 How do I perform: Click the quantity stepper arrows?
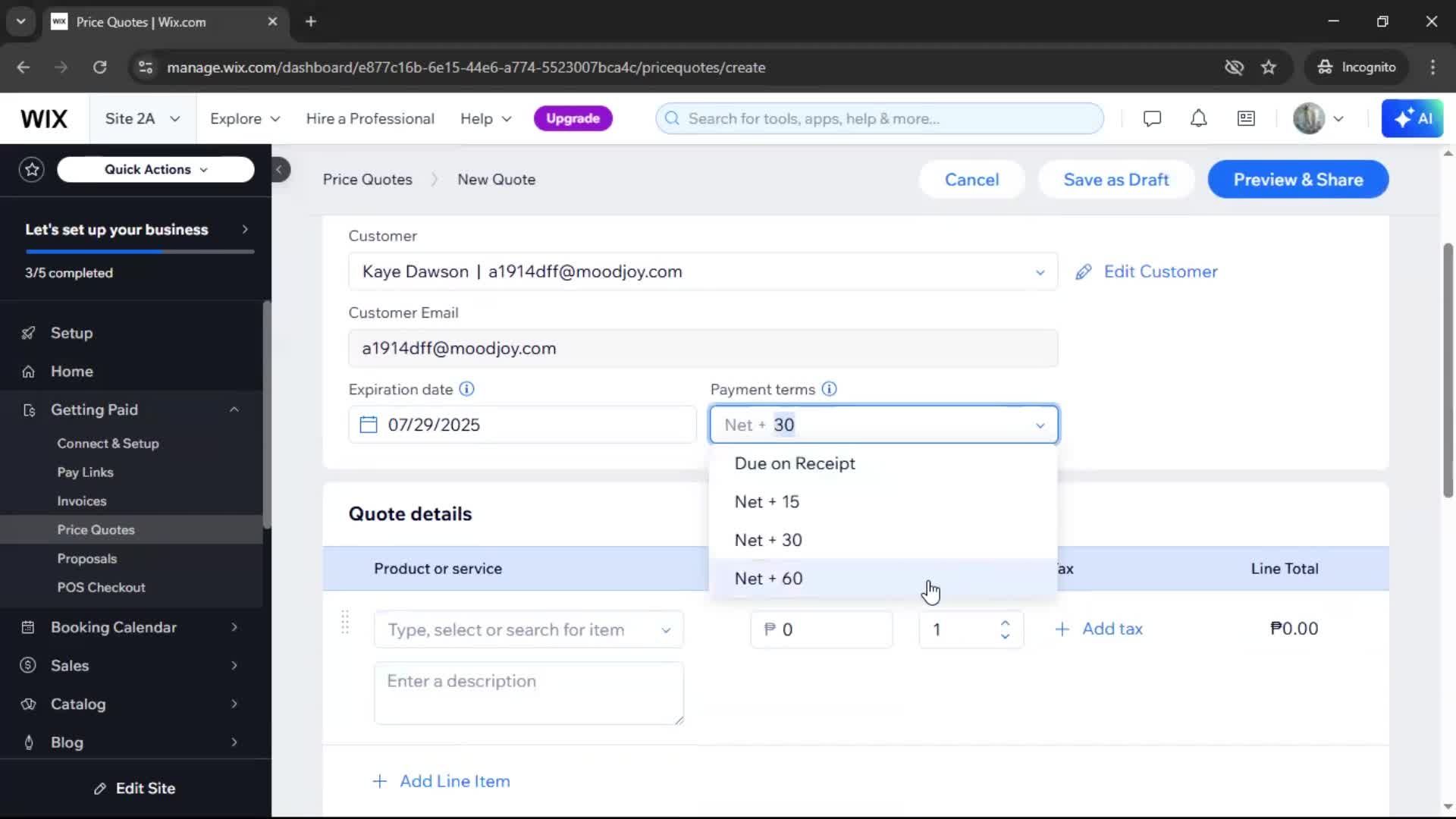pyautogui.click(x=1005, y=629)
